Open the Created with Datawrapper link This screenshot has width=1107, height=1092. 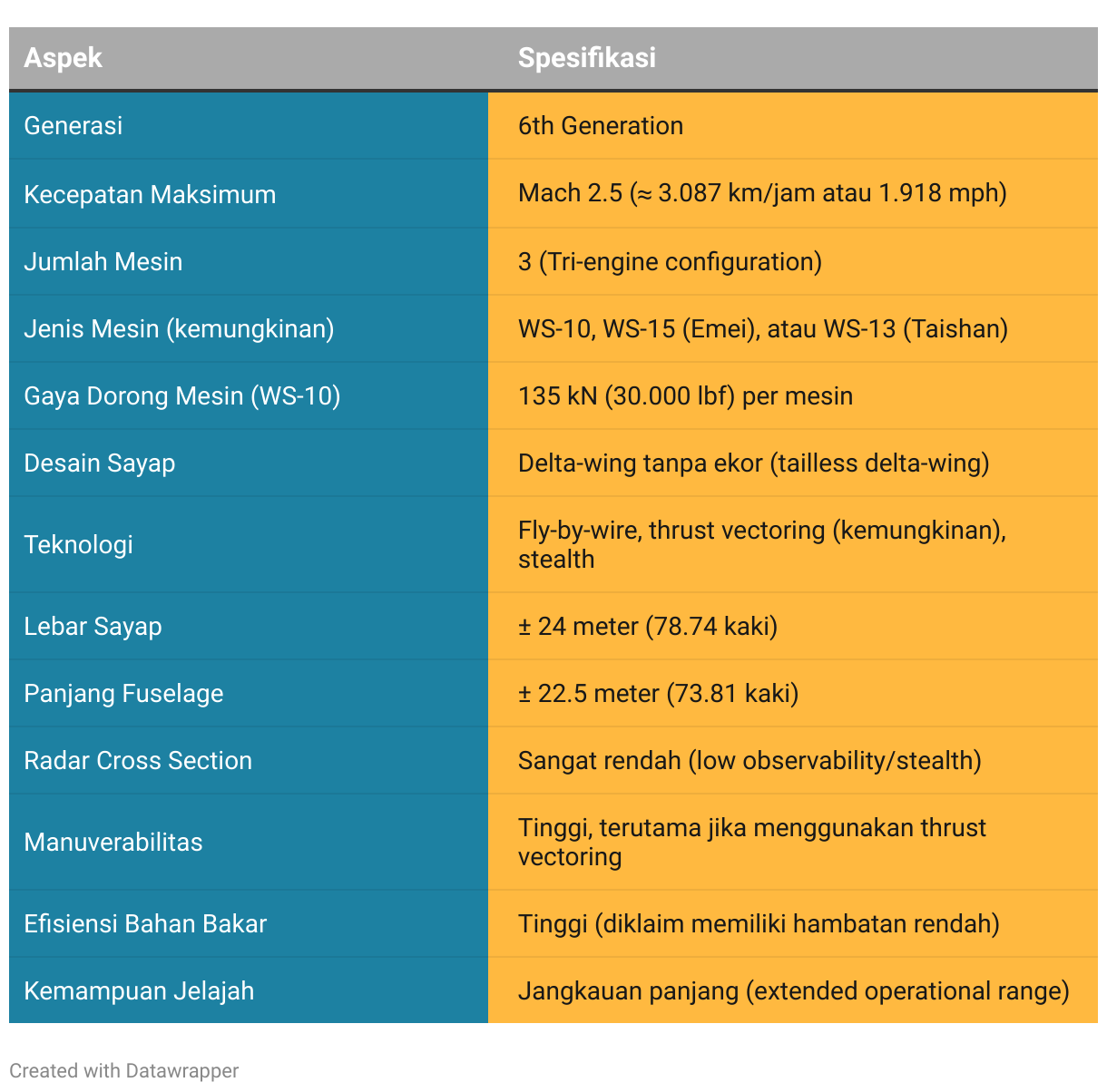pos(124,1070)
